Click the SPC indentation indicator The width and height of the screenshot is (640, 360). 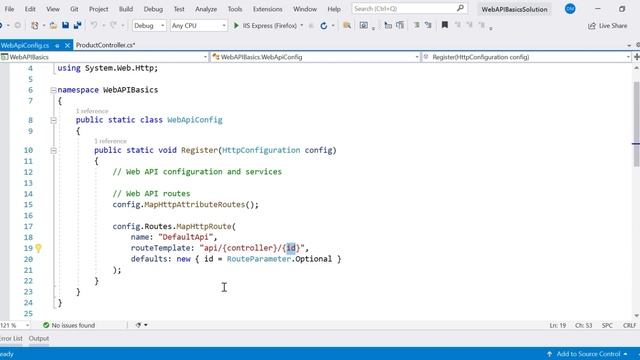pos(607,325)
